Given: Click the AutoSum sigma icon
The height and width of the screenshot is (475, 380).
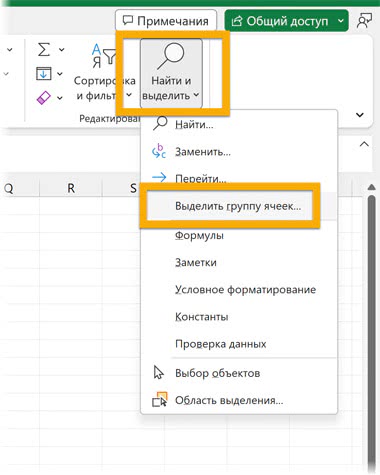Looking at the screenshot, I should pos(44,50).
